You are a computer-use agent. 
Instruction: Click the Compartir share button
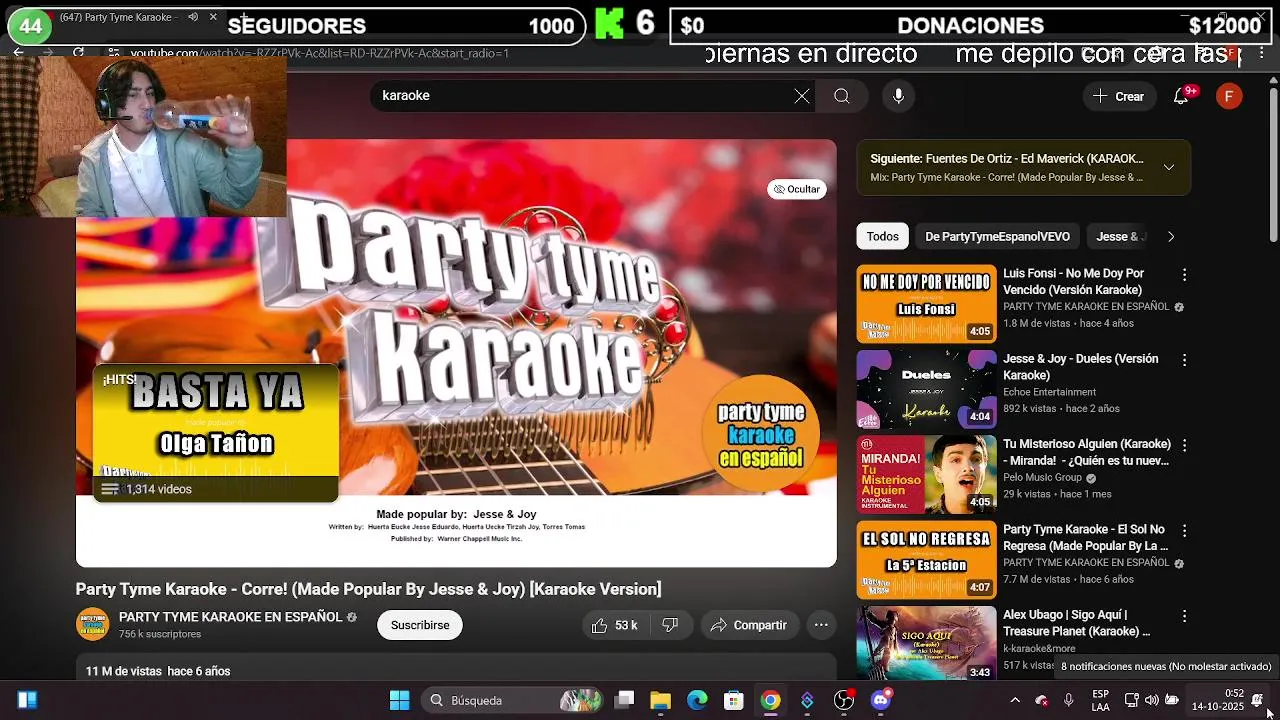click(x=749, y=625)
